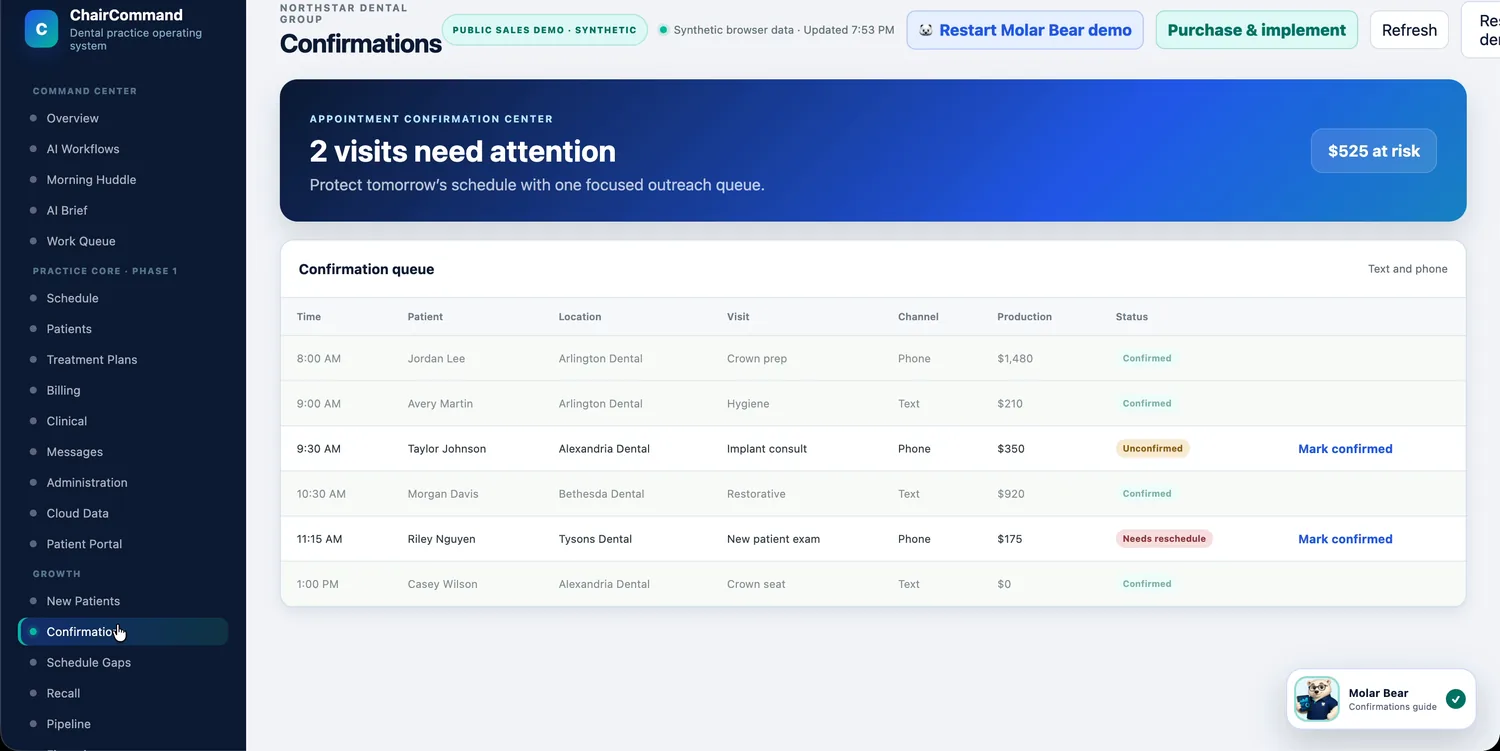Image resolution: width=1500 pixels, height=751 pixels.
Task: Select AI Brief in sidebar
Action: click(67, 211)
